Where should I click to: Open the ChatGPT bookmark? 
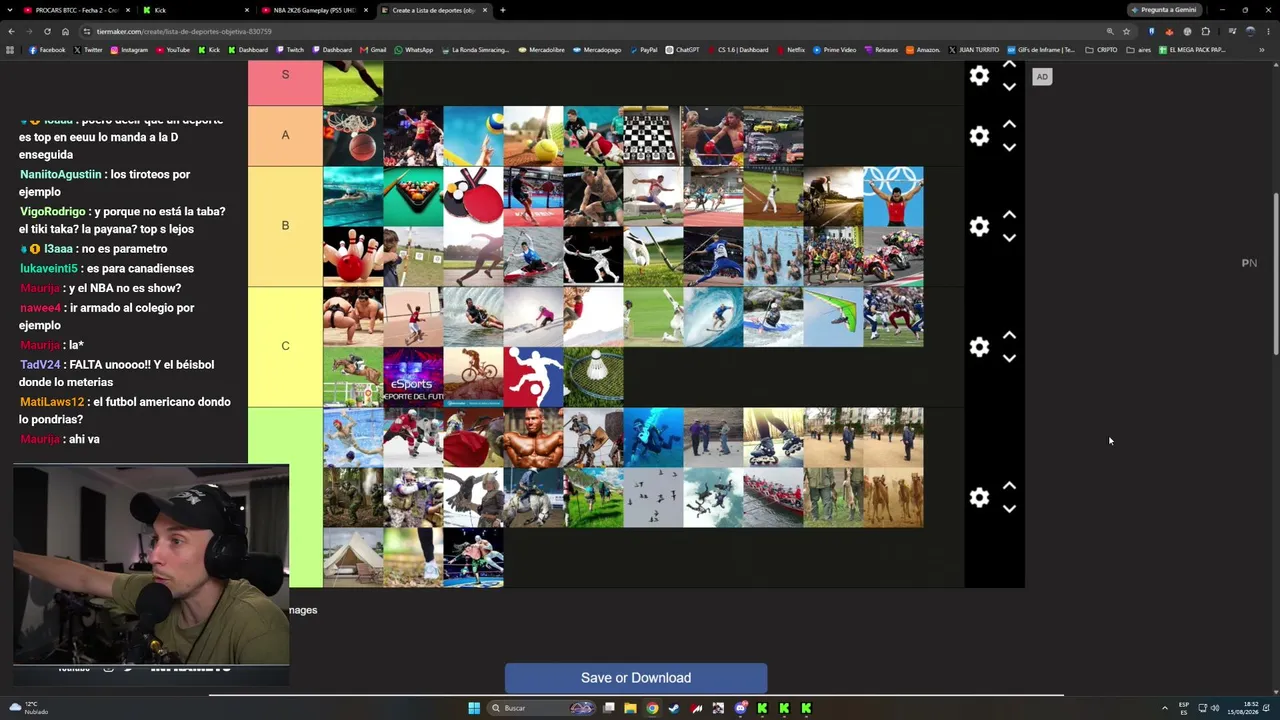(683, 49)
